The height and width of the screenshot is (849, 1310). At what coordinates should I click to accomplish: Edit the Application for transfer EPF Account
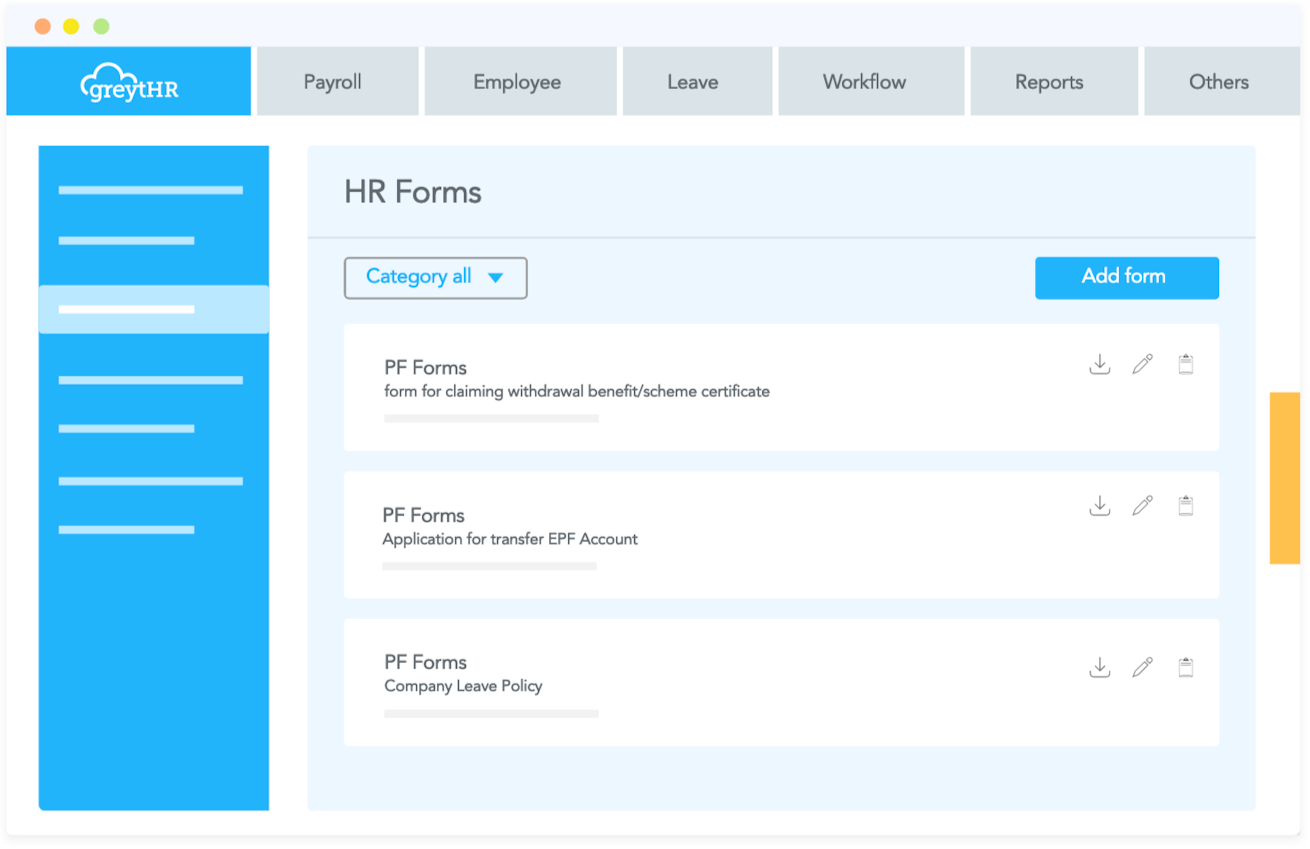[x=1143, y=506]
